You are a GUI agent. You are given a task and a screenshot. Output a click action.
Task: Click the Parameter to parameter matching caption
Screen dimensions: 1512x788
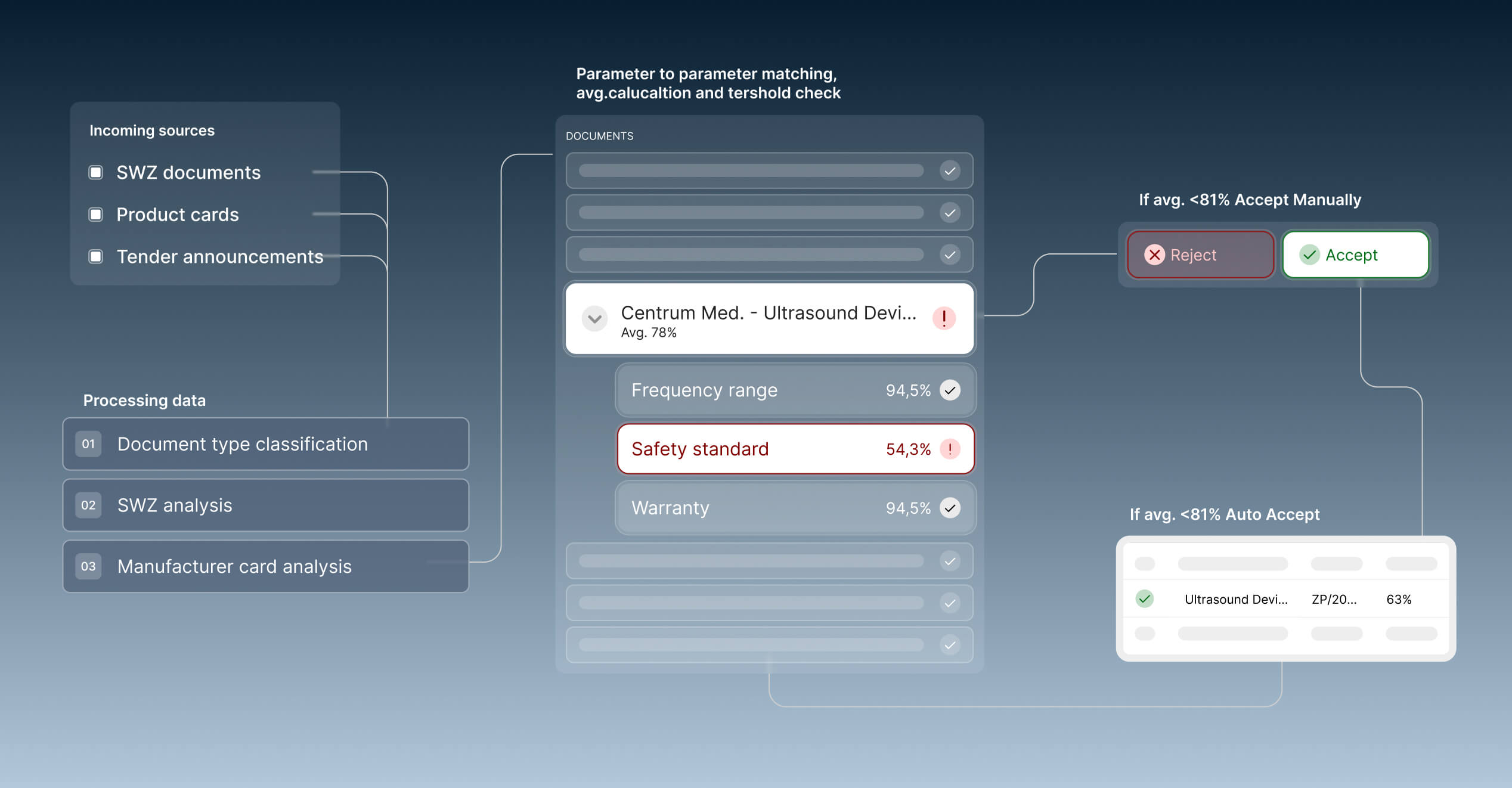pyautogui.click(x=708, y=83)
